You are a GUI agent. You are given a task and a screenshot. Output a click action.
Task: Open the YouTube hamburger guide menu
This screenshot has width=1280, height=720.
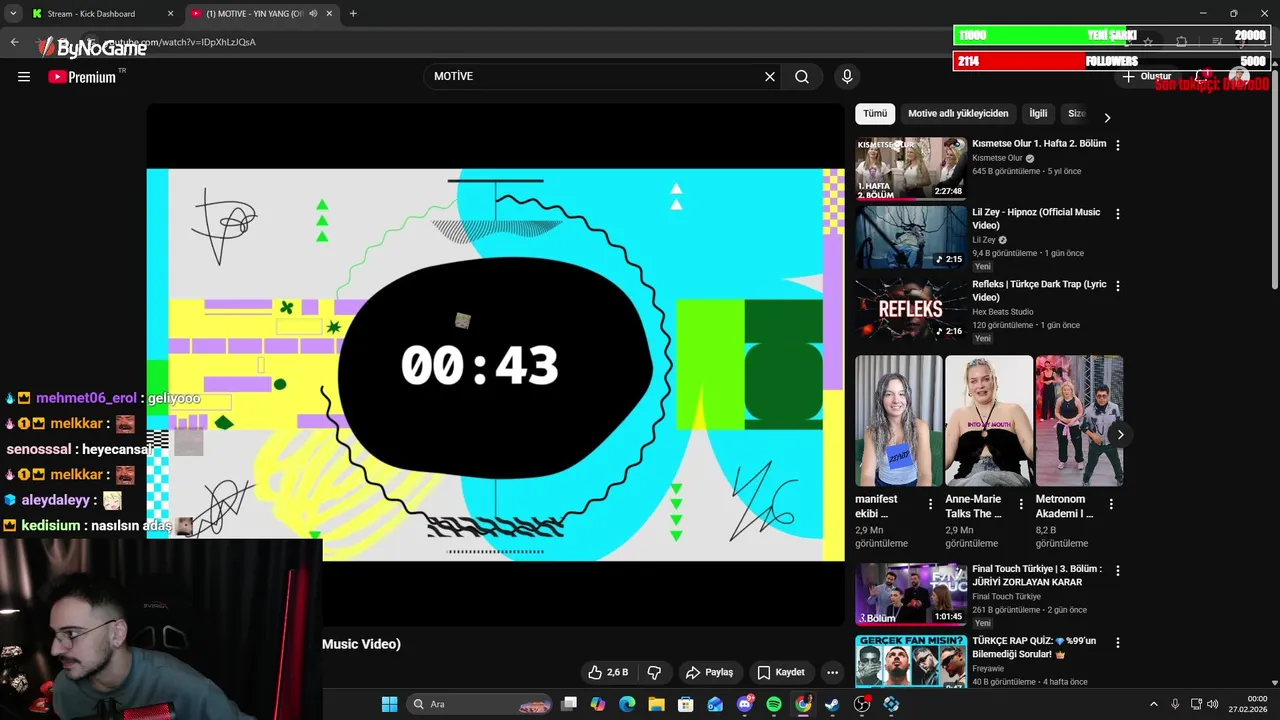click(x=24, y=77)
